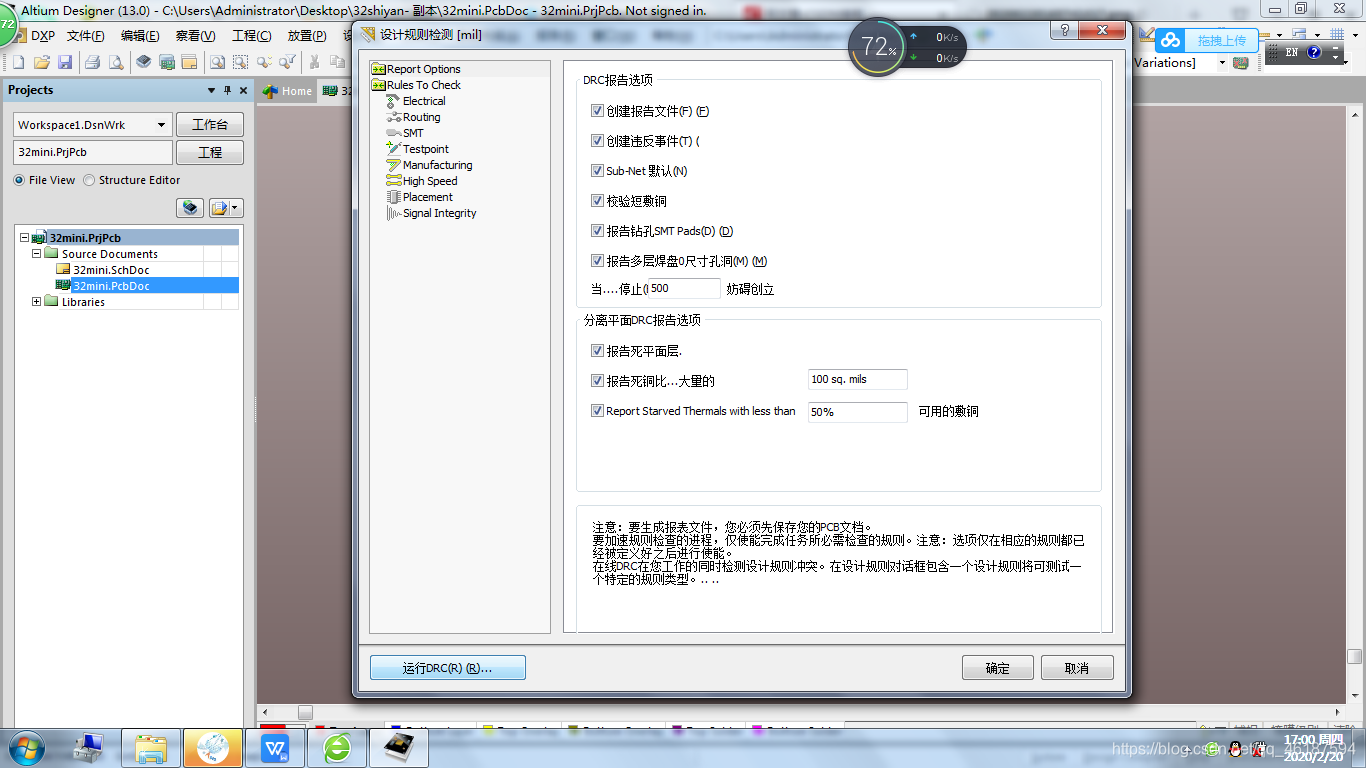Open a file with the folder toolbar icon

[41, 62]
